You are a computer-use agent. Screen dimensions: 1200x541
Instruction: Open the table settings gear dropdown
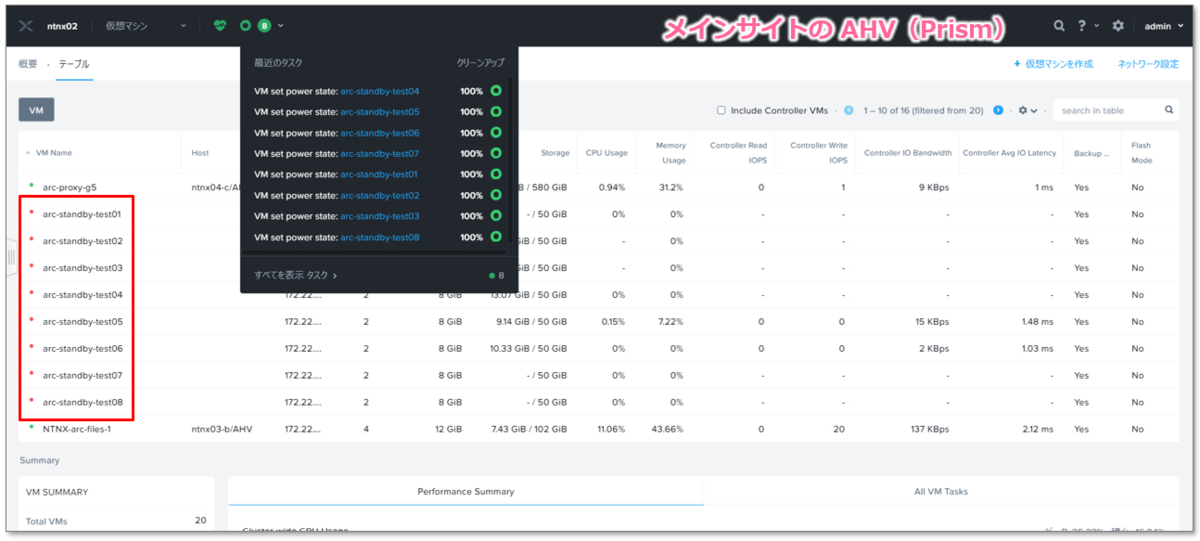(x=1027, y=110)
